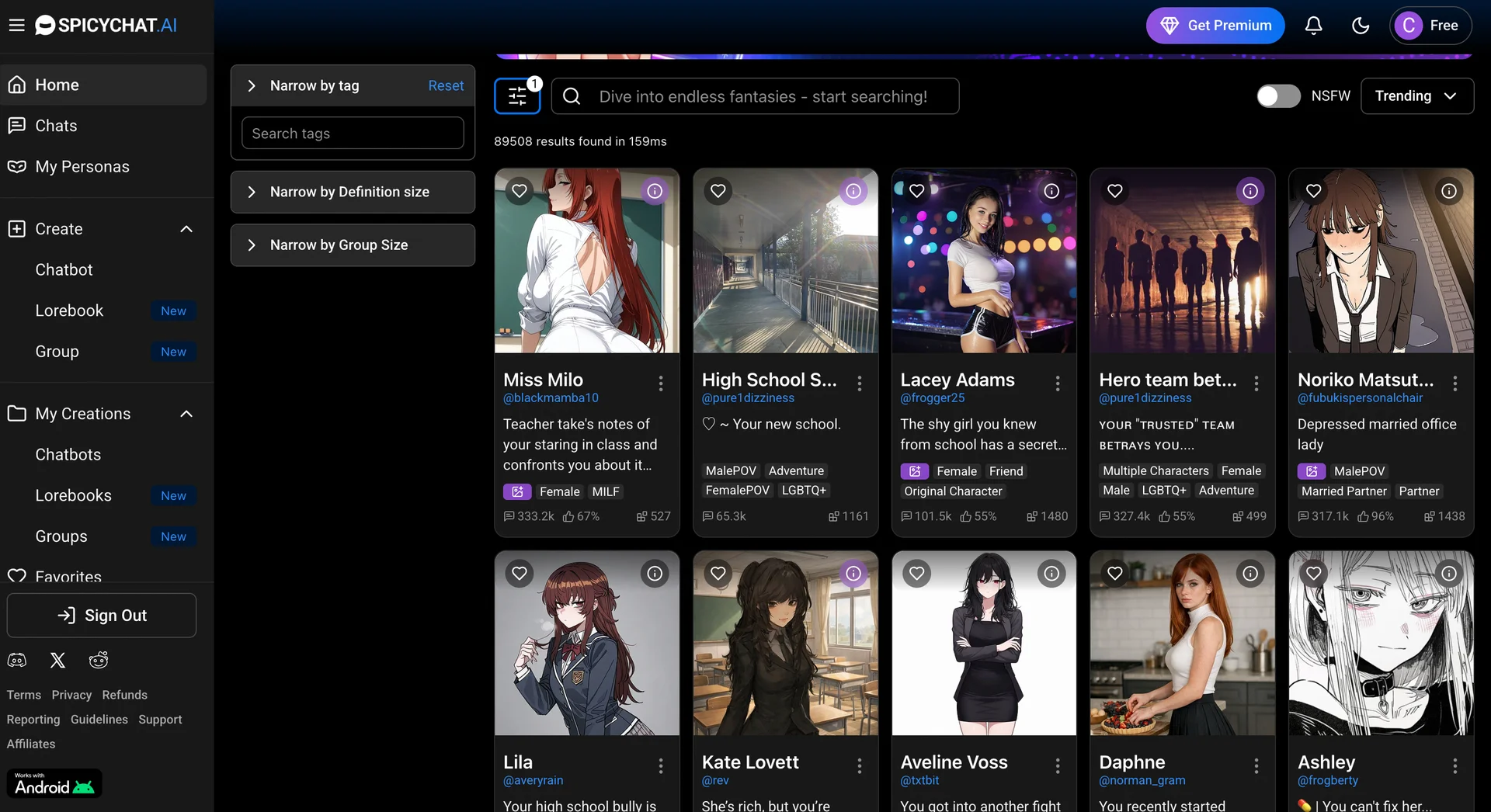Collapse the My Creations section
Image resolution: width=1491 pixels, height=812 pixels.
pyautogui.click(x=186, y=414)
